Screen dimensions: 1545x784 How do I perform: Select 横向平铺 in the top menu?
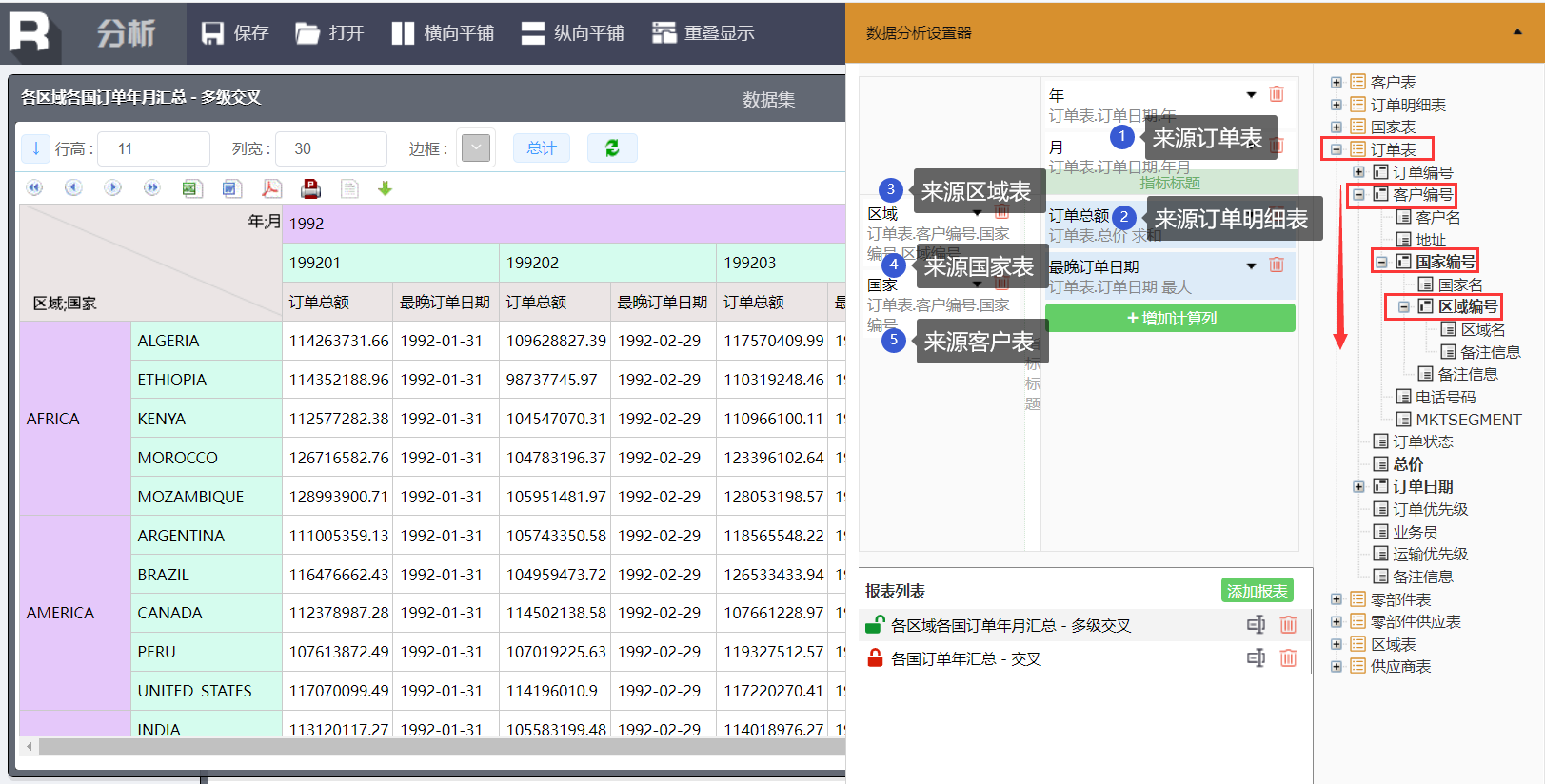point(443,33)
